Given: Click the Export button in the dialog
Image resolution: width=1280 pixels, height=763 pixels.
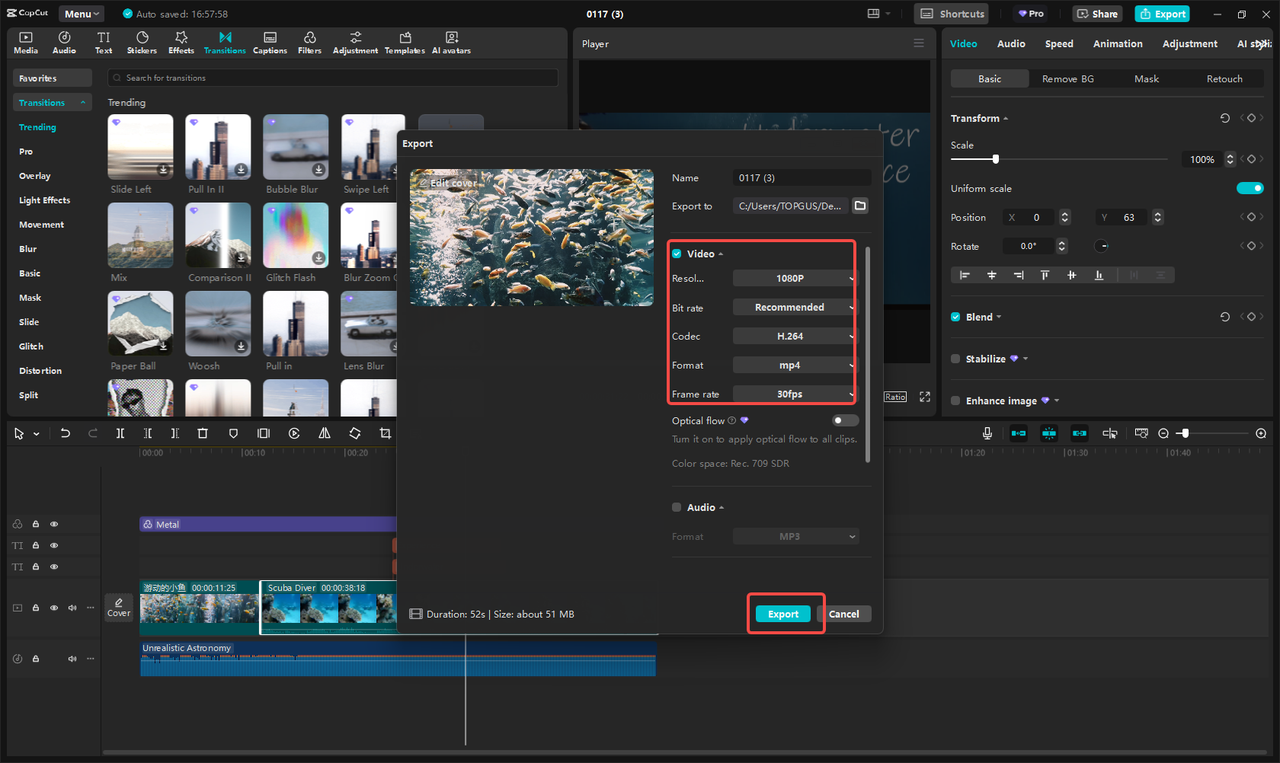Looking at the screenshot, I should [784, 613].
